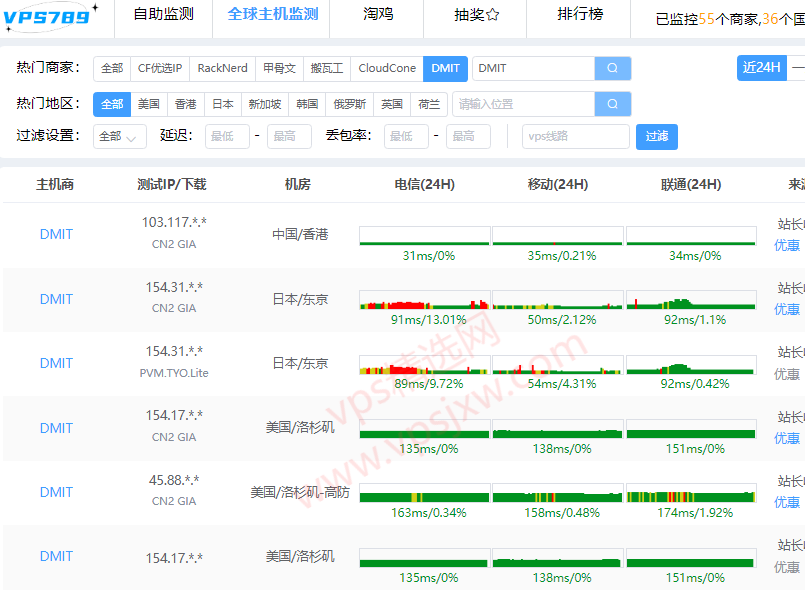This screenshot has height=594, width=805.
Task: Open the 全球主机监测 tab
Action: pyautogui.click(x=273, y=14)
